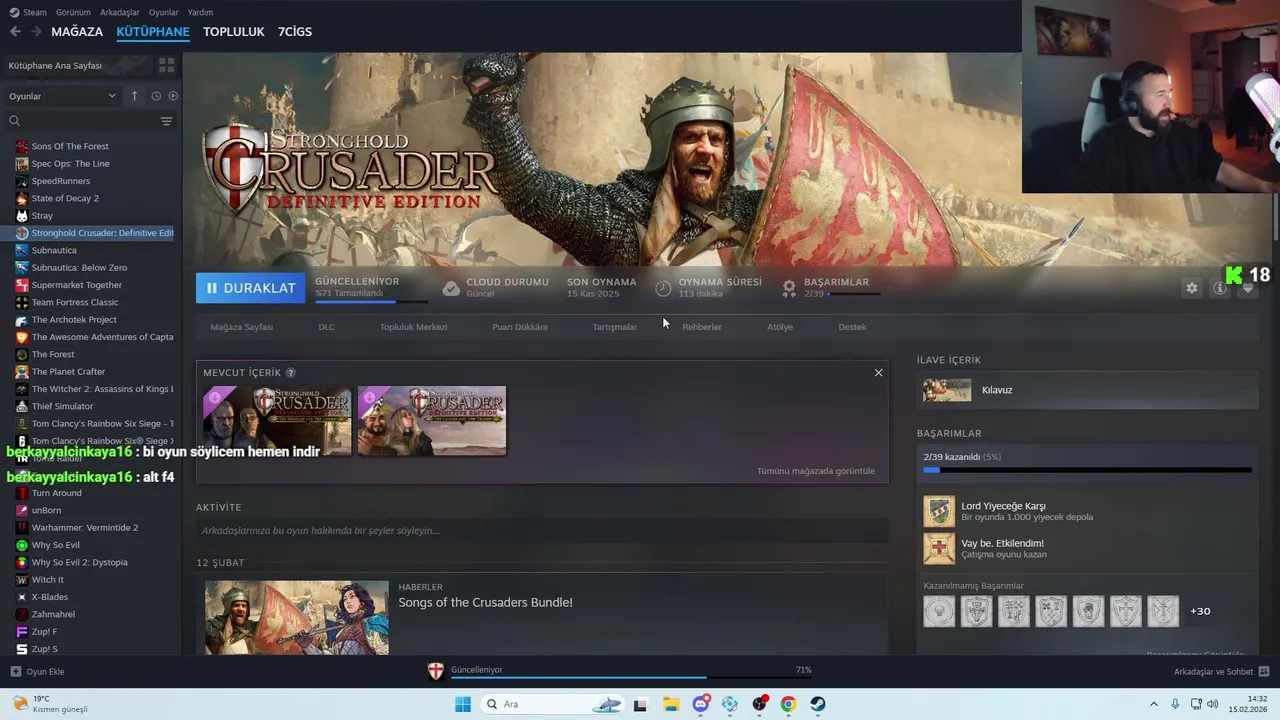Image resolution: width=1280 pixels, height=720 pixels.
Task: Open the KÜTÜPHANE tab
Action: (x=153, y=32)
